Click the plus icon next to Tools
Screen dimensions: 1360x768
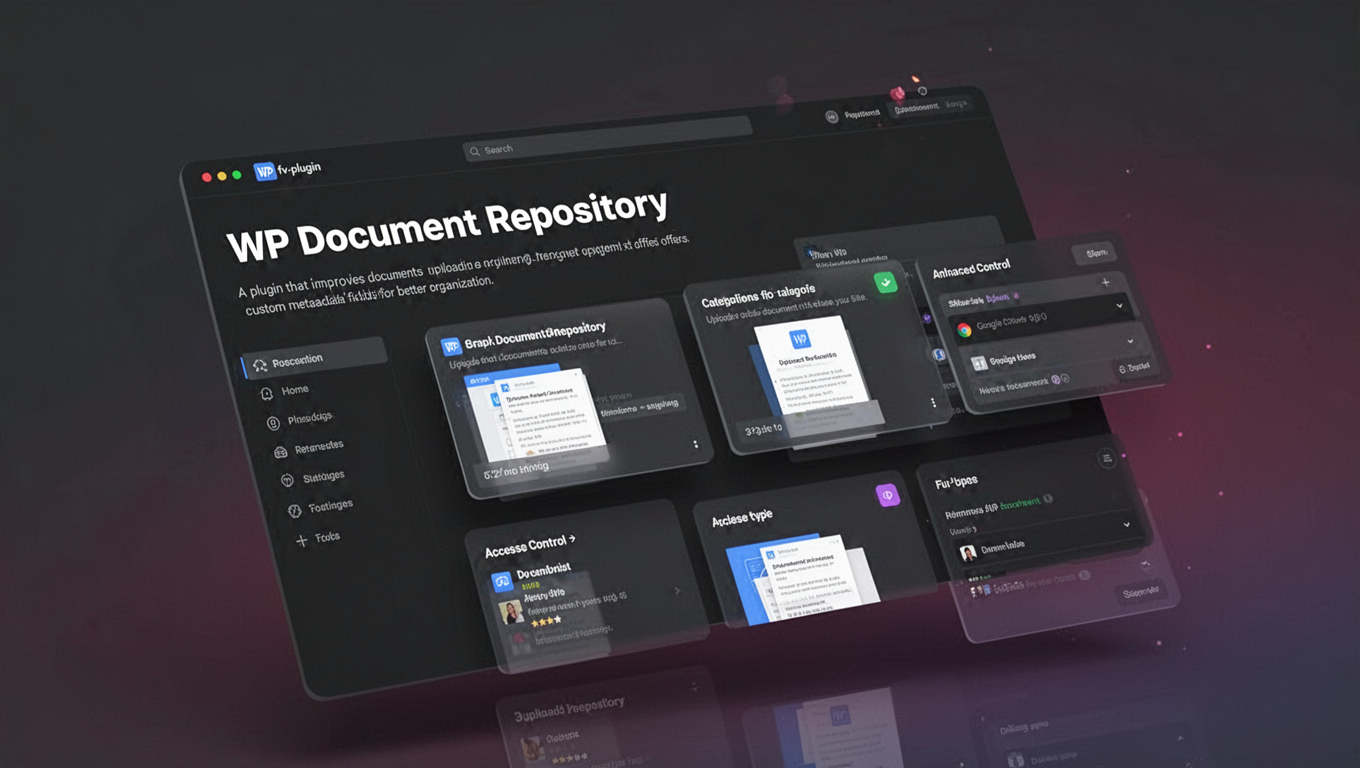pyautogui.click(x=302, y=540)
